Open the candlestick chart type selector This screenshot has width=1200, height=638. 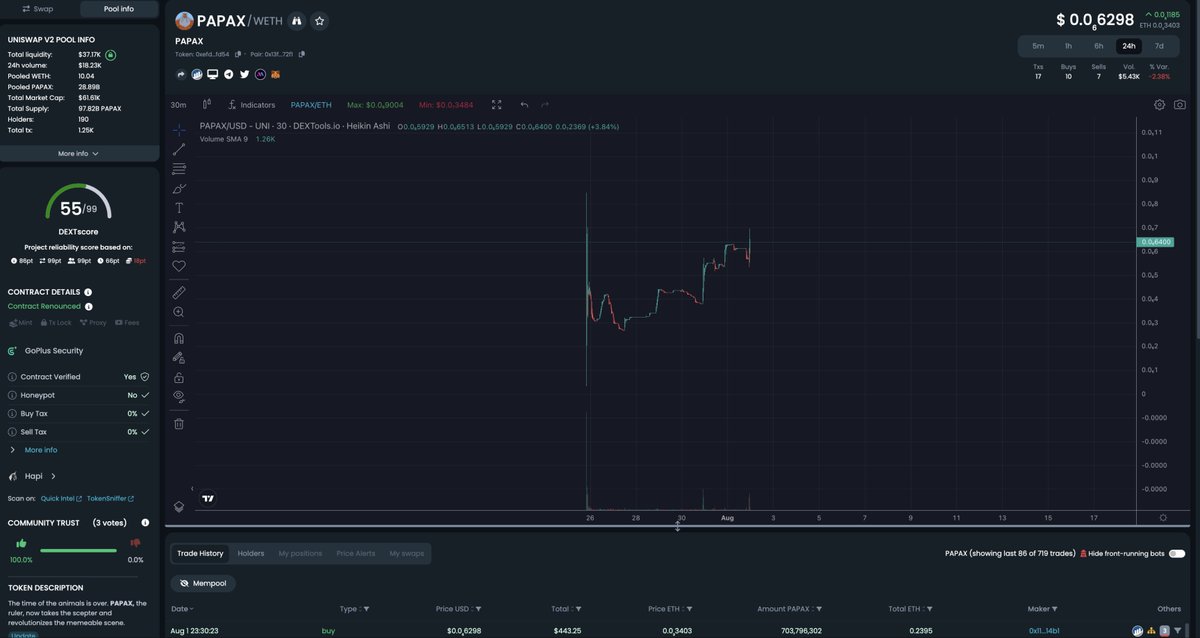[207, 104]
